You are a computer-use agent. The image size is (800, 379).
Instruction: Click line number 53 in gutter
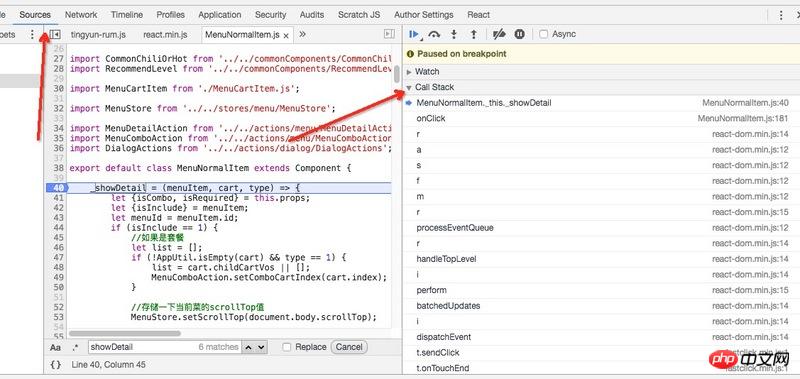(x=58, y=317)
